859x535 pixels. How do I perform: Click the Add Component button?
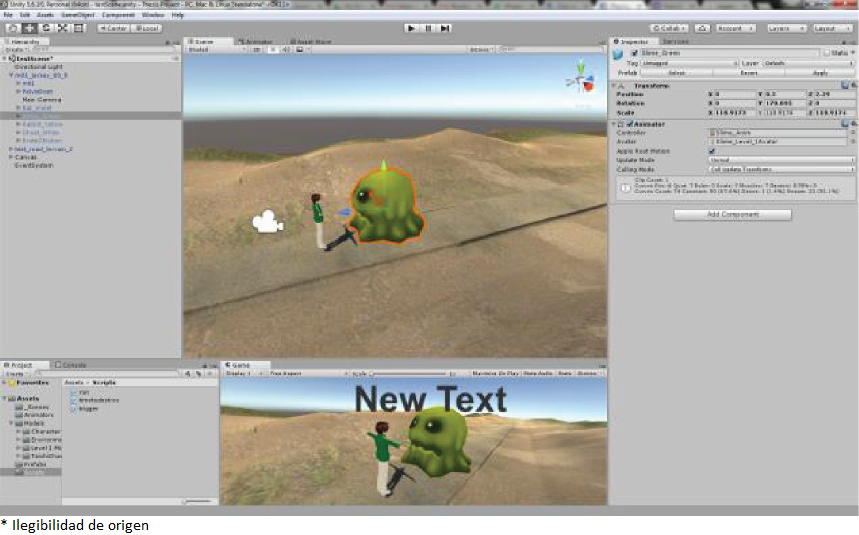pyautogui.click(x=731, y=214)
